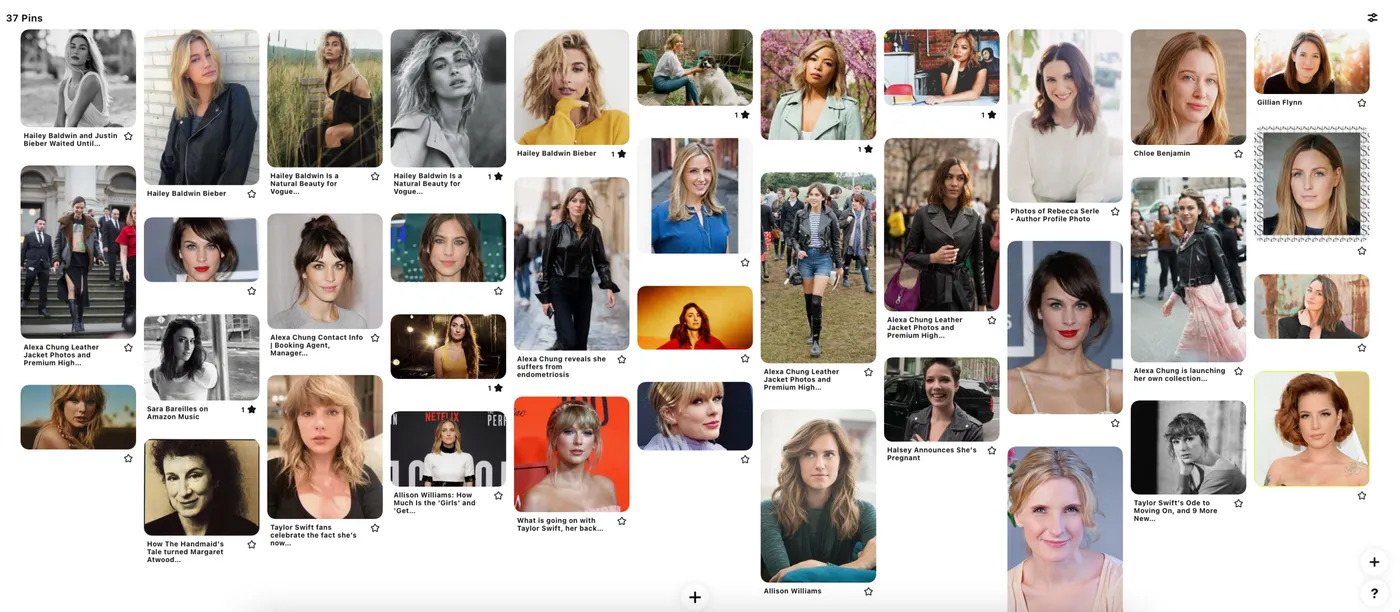Open the white sweater portrait above Rebecca Serle title
The width and height of the screenshot is (1400, 612).
coord(1065,116)
